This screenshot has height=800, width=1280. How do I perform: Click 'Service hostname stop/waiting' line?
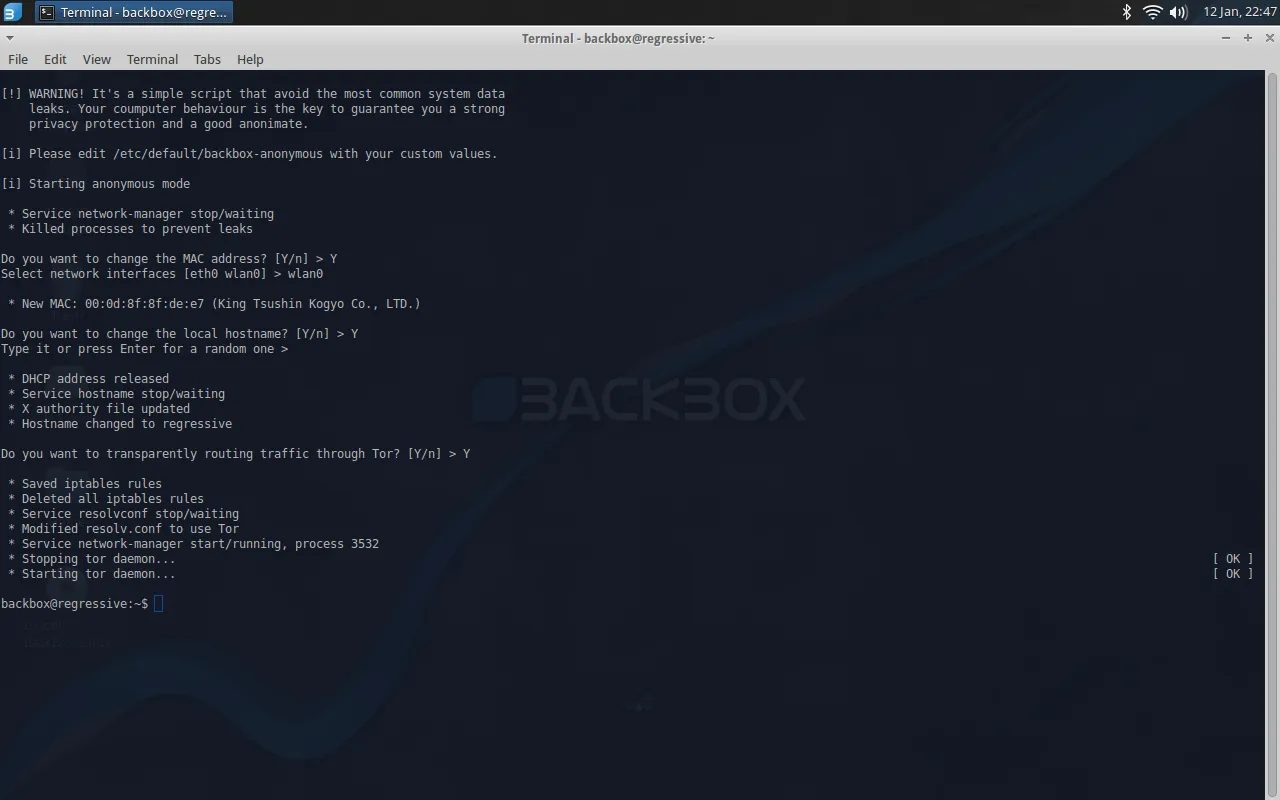(x=116, y=394)
